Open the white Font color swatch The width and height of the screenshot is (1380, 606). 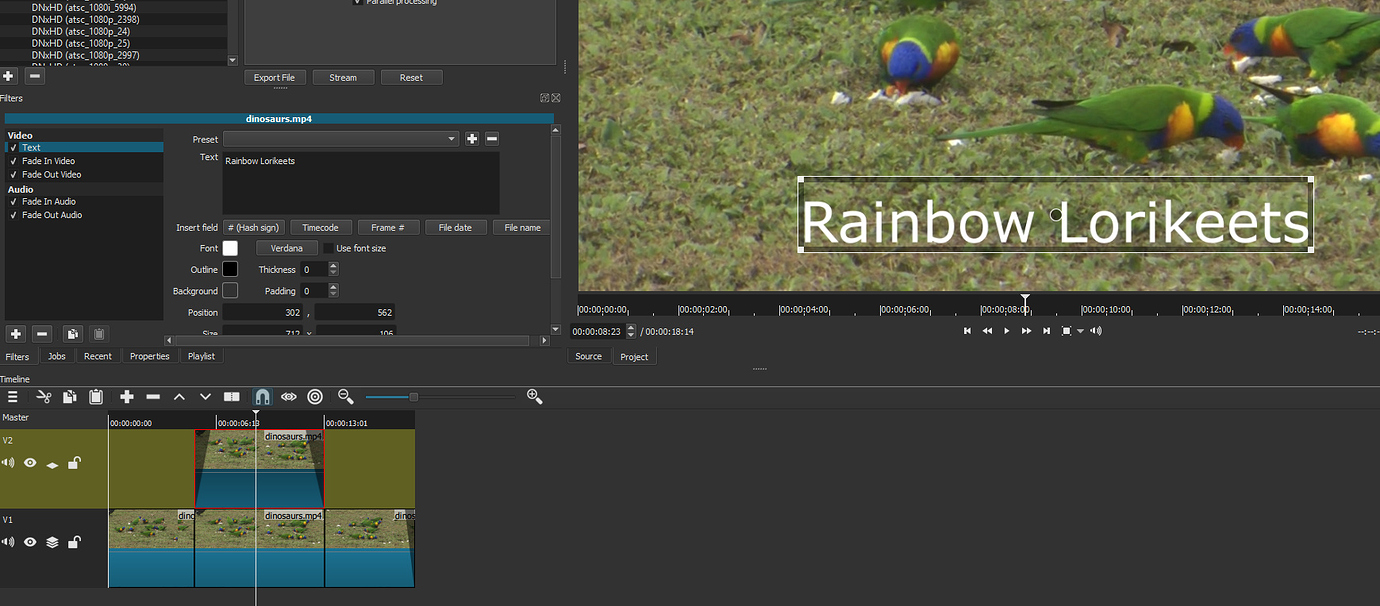click(x=230, y=248)
